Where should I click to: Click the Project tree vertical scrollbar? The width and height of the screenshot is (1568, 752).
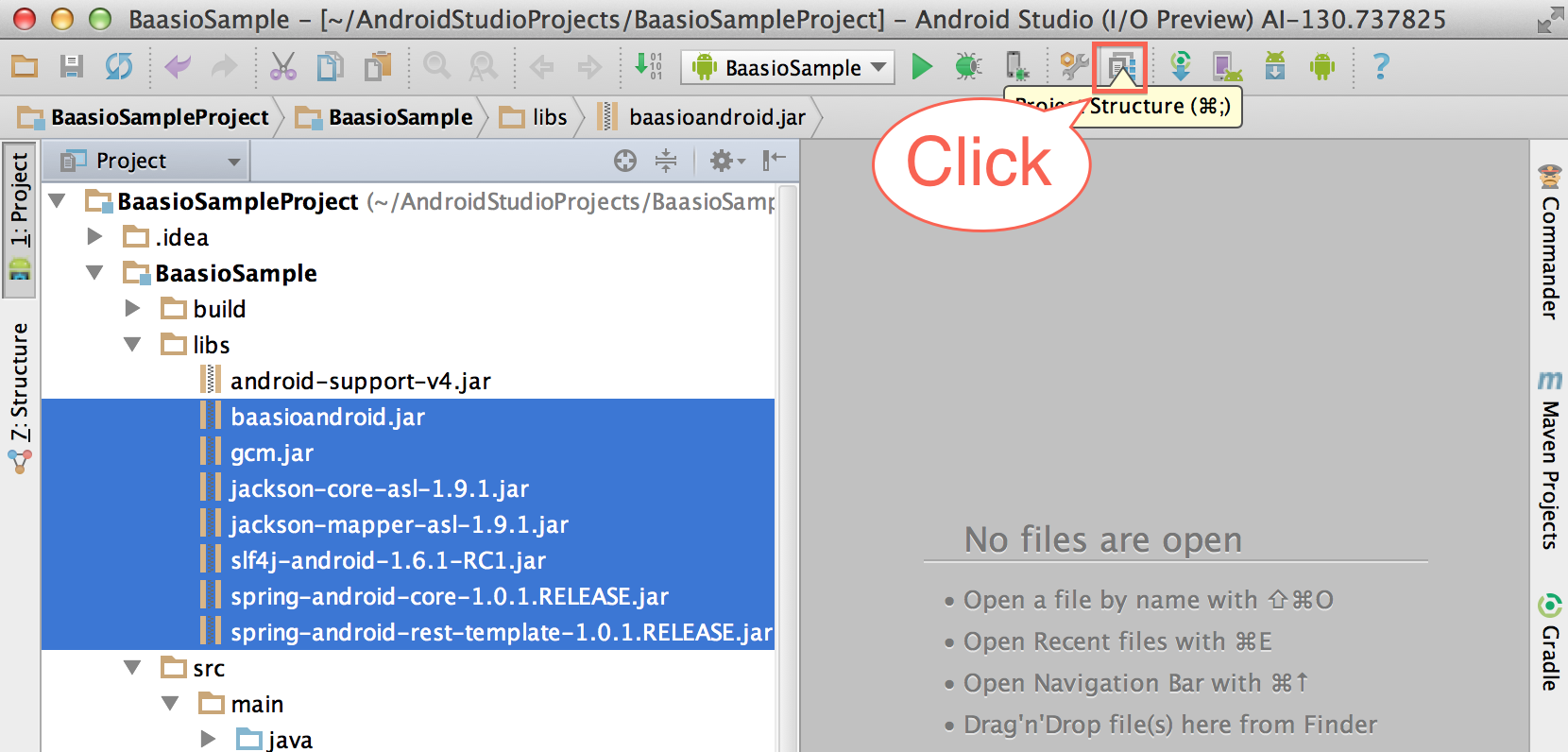787,468
